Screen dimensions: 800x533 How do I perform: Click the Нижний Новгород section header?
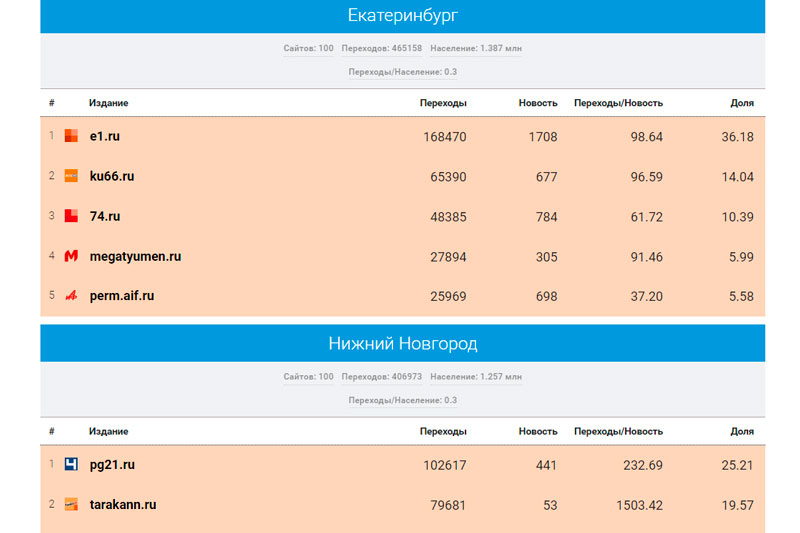402,344
